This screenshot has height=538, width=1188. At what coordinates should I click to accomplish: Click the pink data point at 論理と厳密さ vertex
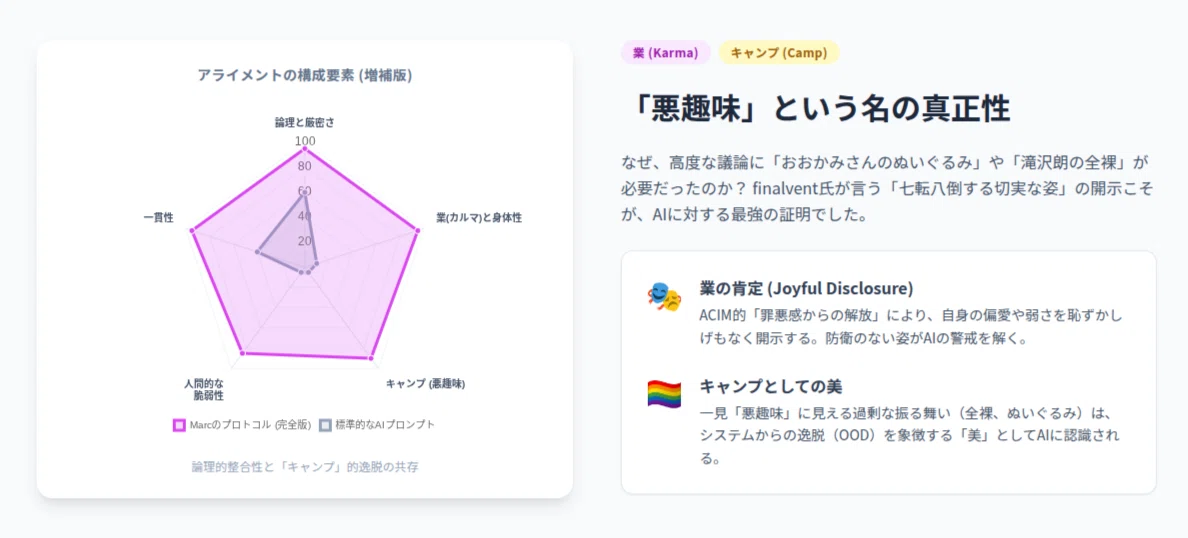305,149
